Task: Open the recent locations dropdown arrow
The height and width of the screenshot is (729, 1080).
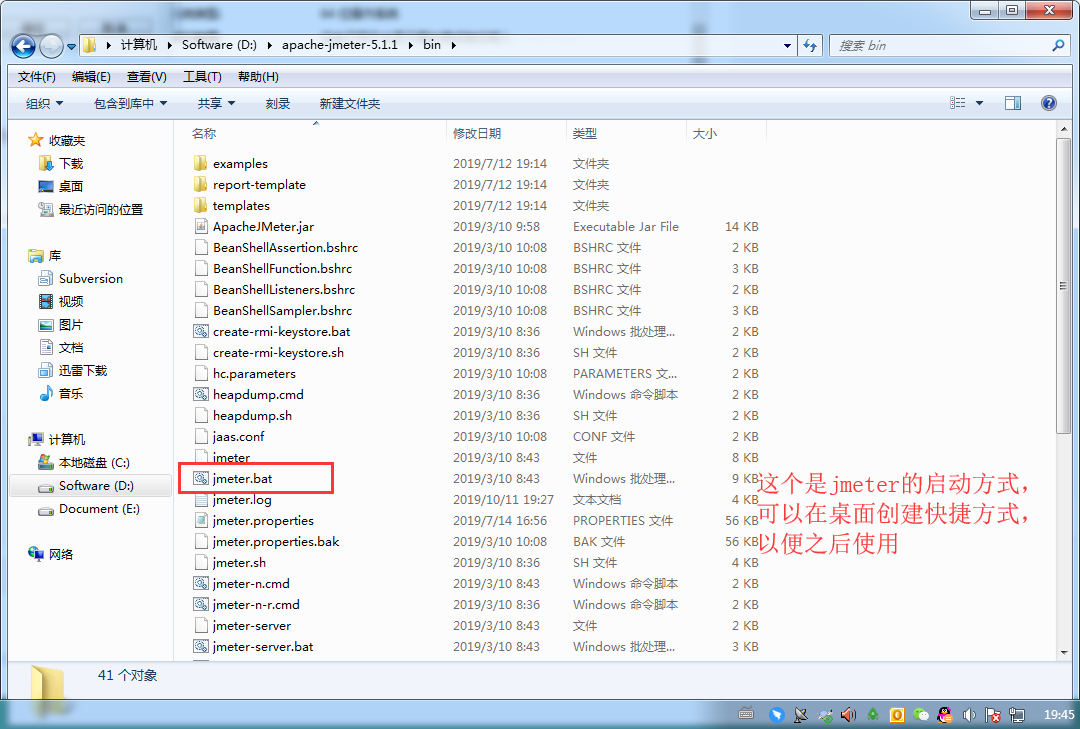Action: point(71,47)
